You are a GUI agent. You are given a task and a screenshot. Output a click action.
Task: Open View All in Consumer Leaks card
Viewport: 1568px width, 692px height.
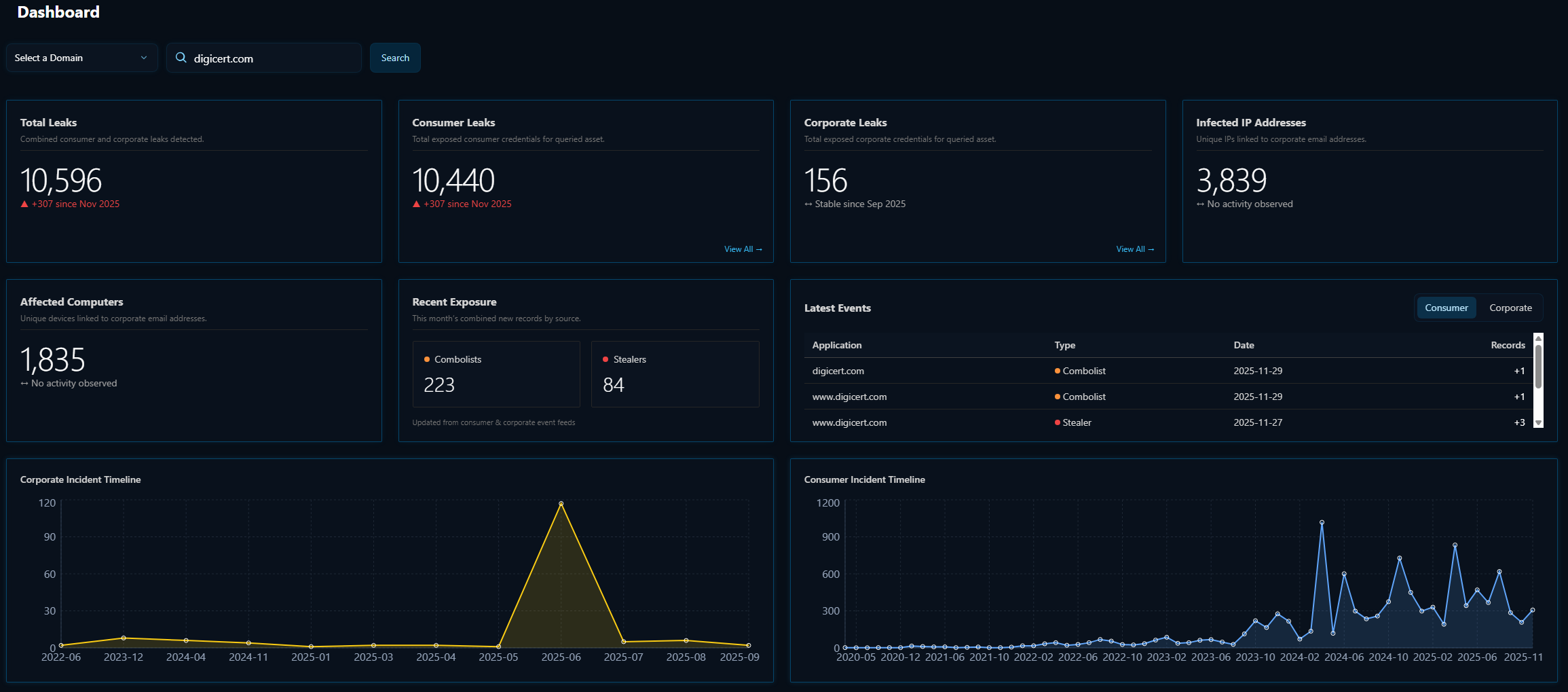point(743,249)
